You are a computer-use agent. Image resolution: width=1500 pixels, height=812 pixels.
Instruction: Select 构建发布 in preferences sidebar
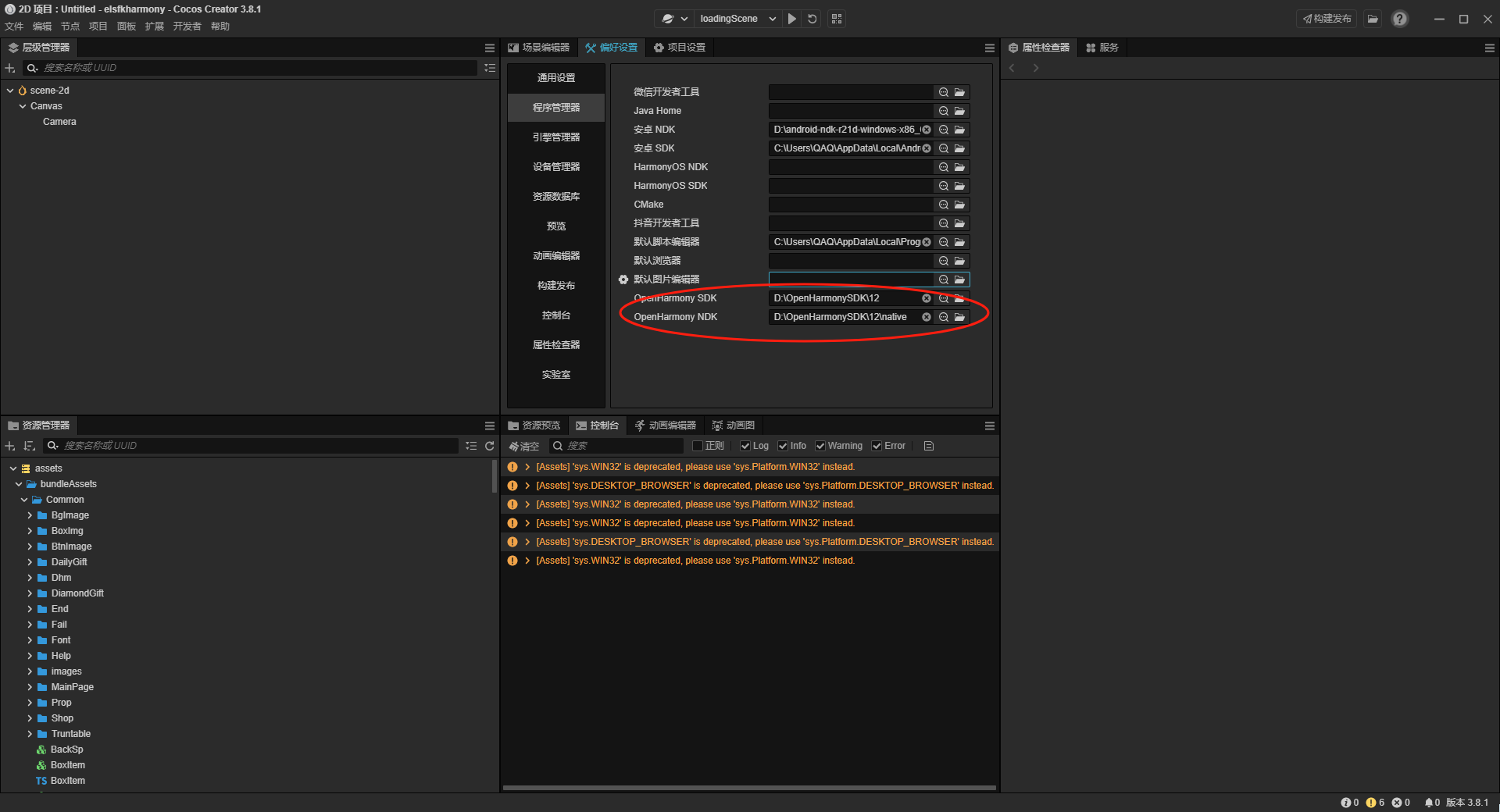pos(556,286)
